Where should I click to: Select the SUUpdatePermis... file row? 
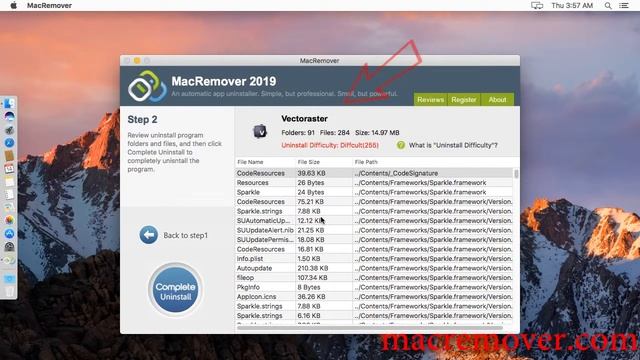pos(374,240)
